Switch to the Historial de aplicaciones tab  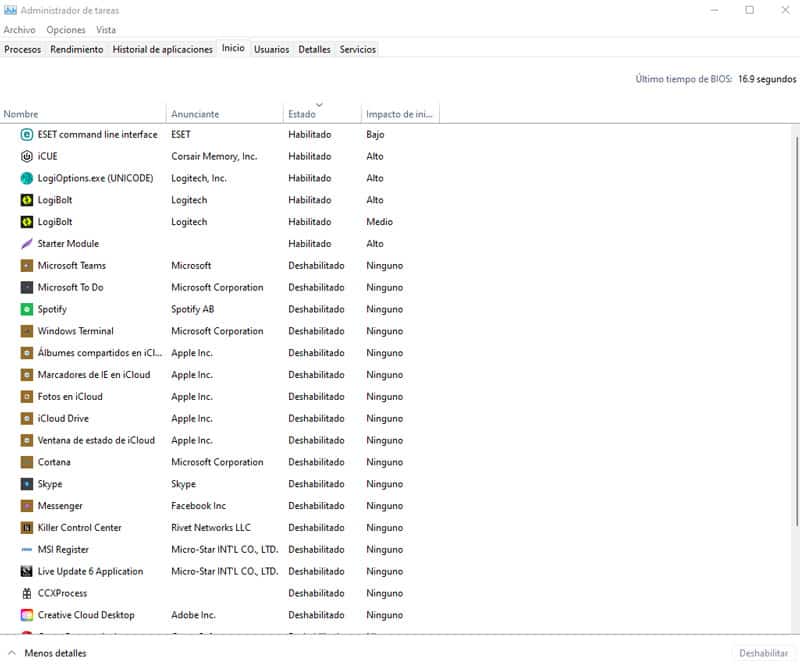(162, 50)
